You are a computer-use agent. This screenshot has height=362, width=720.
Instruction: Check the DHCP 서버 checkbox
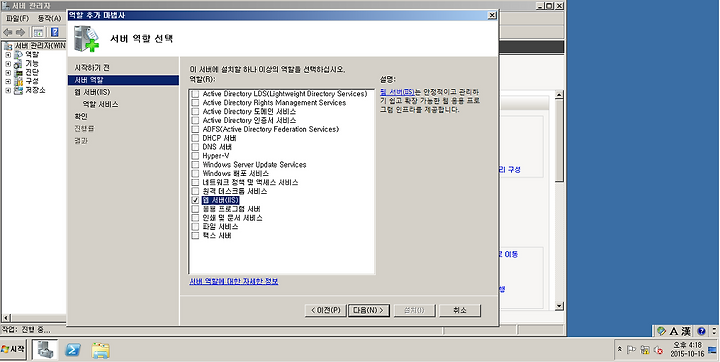(195, 138)
